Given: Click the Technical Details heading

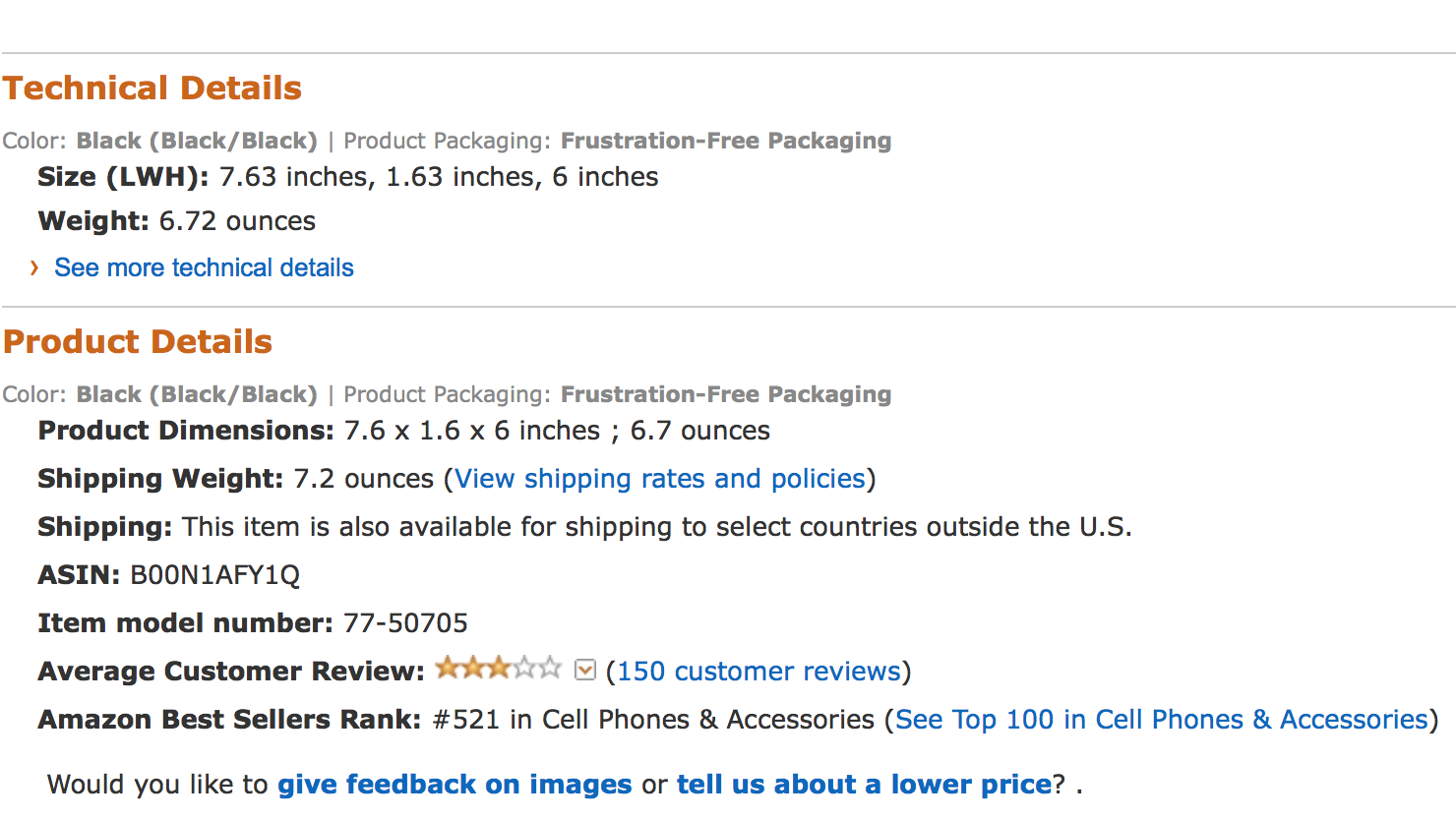Looking at the screenshot, I should [x=152, y=88].
